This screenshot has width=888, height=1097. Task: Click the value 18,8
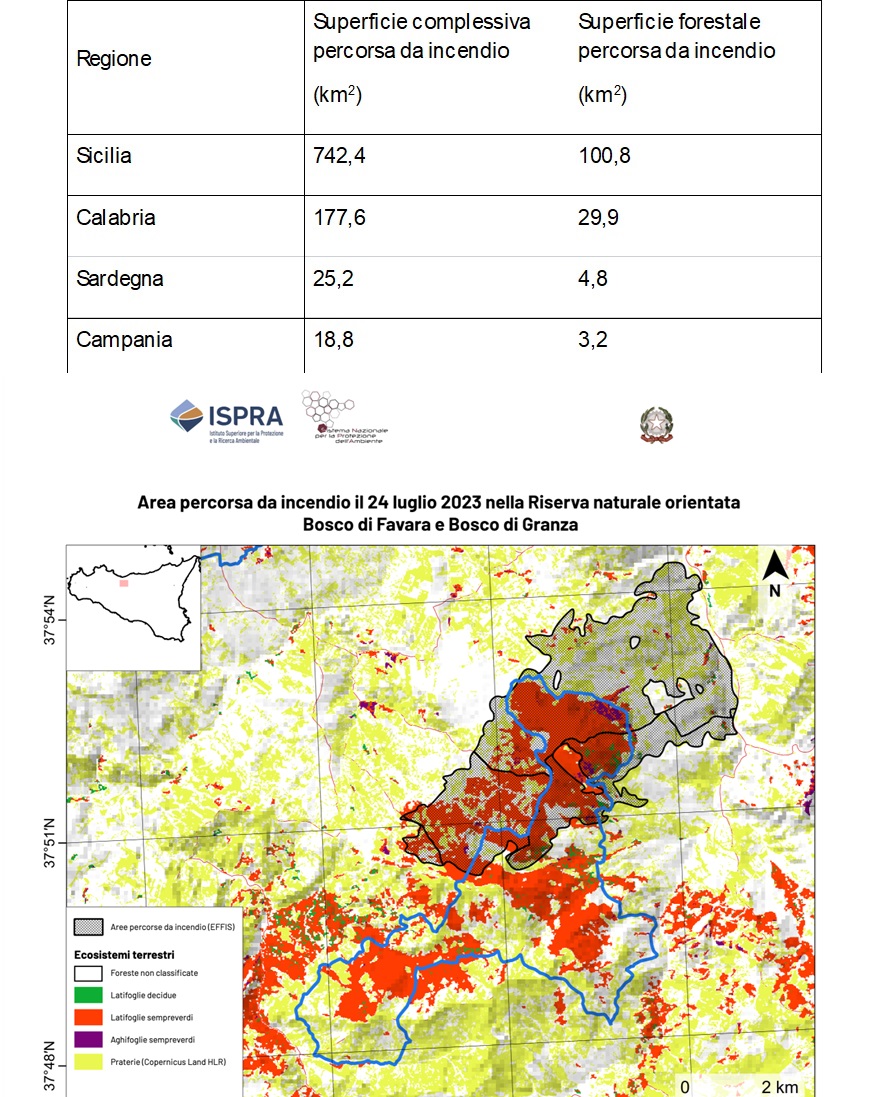(333, 339)
